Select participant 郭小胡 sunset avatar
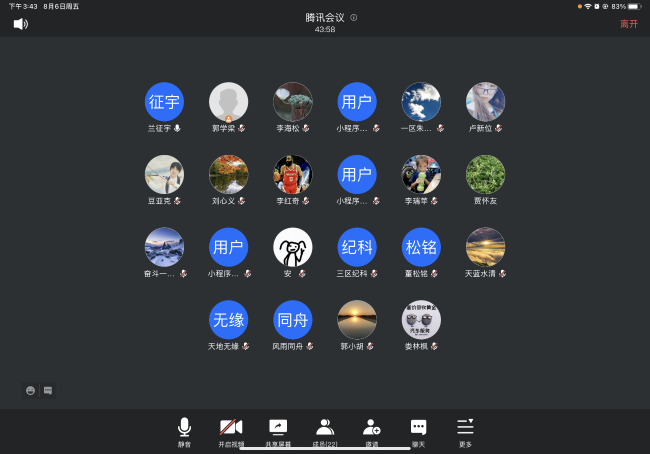 click(x=357, y=320)
